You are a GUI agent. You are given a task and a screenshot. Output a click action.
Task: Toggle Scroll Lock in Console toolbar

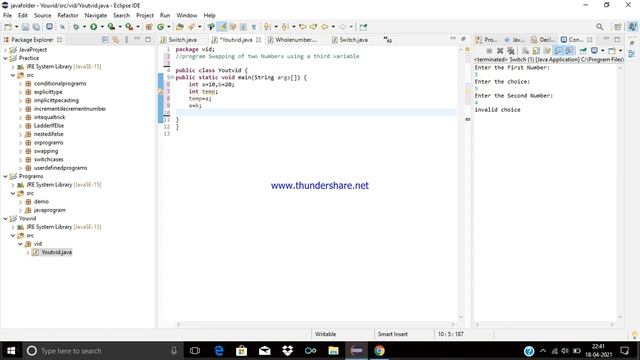[536, 51]
